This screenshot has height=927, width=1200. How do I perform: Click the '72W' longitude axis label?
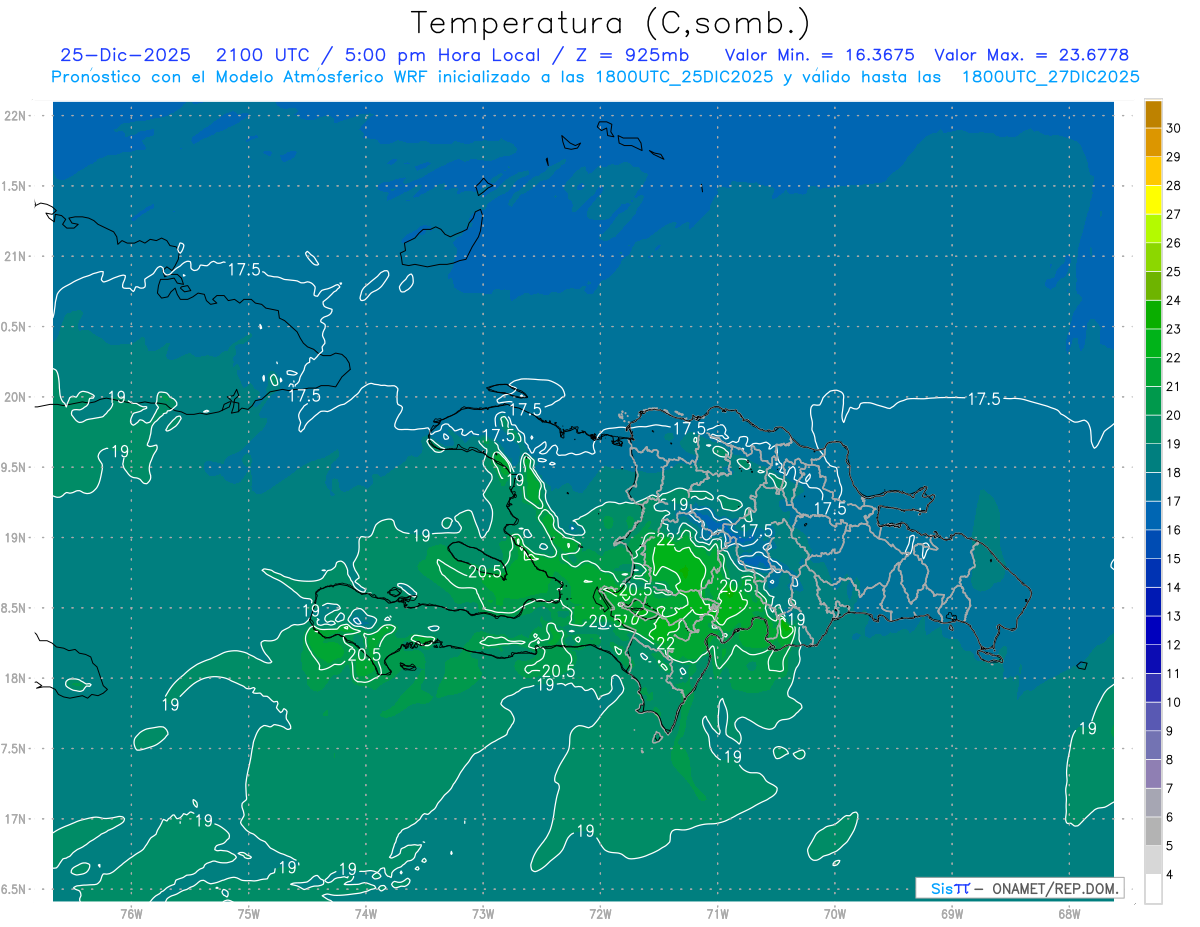coord(601,913)
